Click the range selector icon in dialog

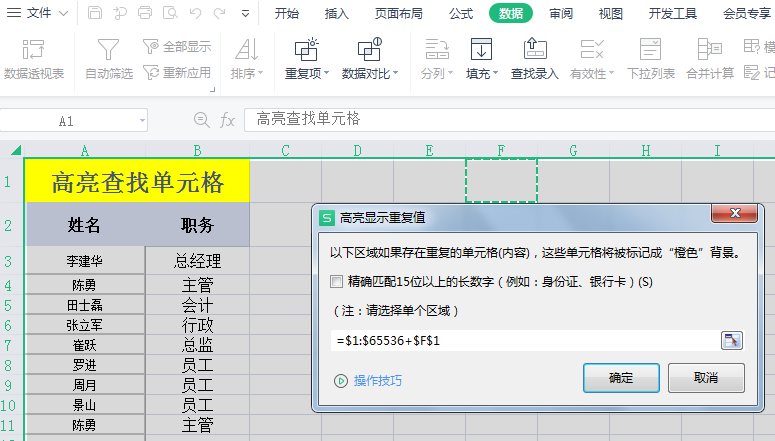point(732,341)
